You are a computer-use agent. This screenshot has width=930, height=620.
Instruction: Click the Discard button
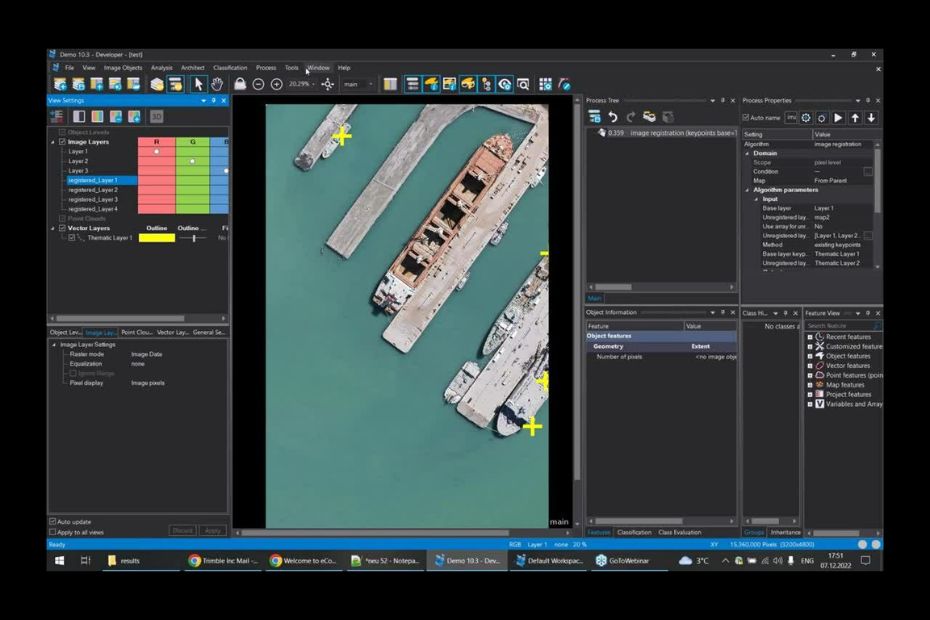point(183,530)
